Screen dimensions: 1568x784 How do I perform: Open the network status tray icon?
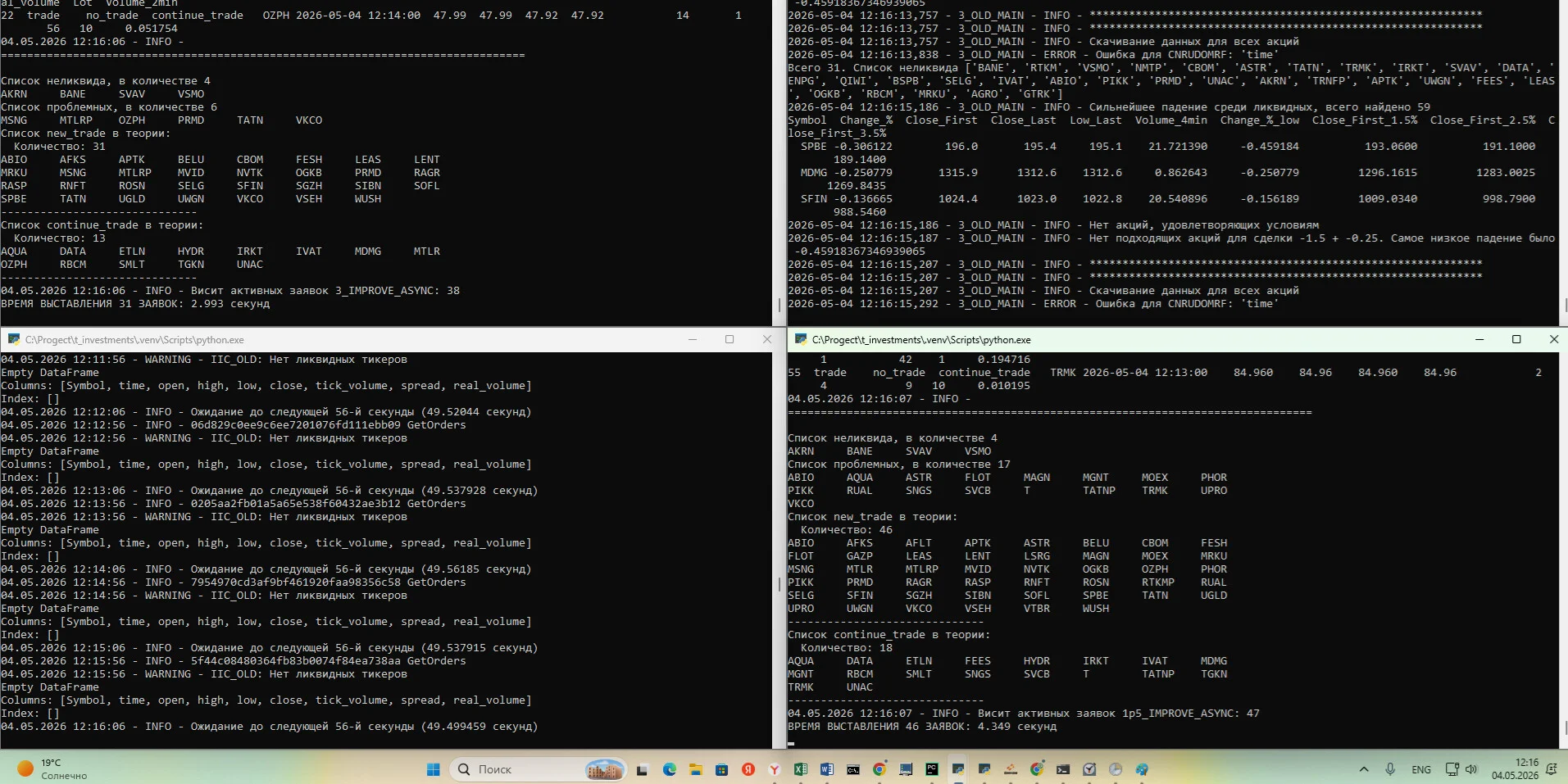coord(1452,769)
